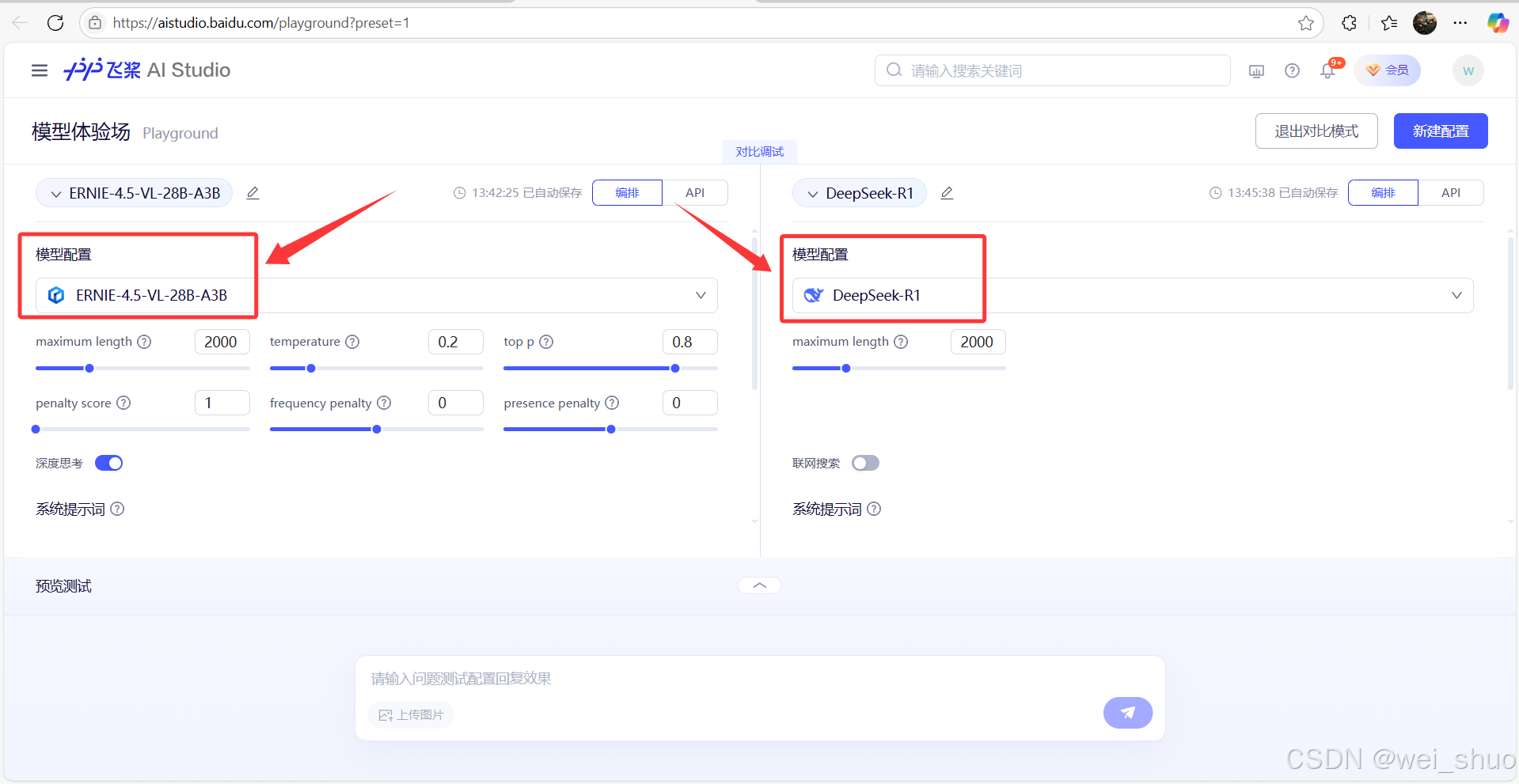
Task: Collapse the DeepSeek-R1 panel header chip
Action: pyautogui.click(x=860, y=193)
